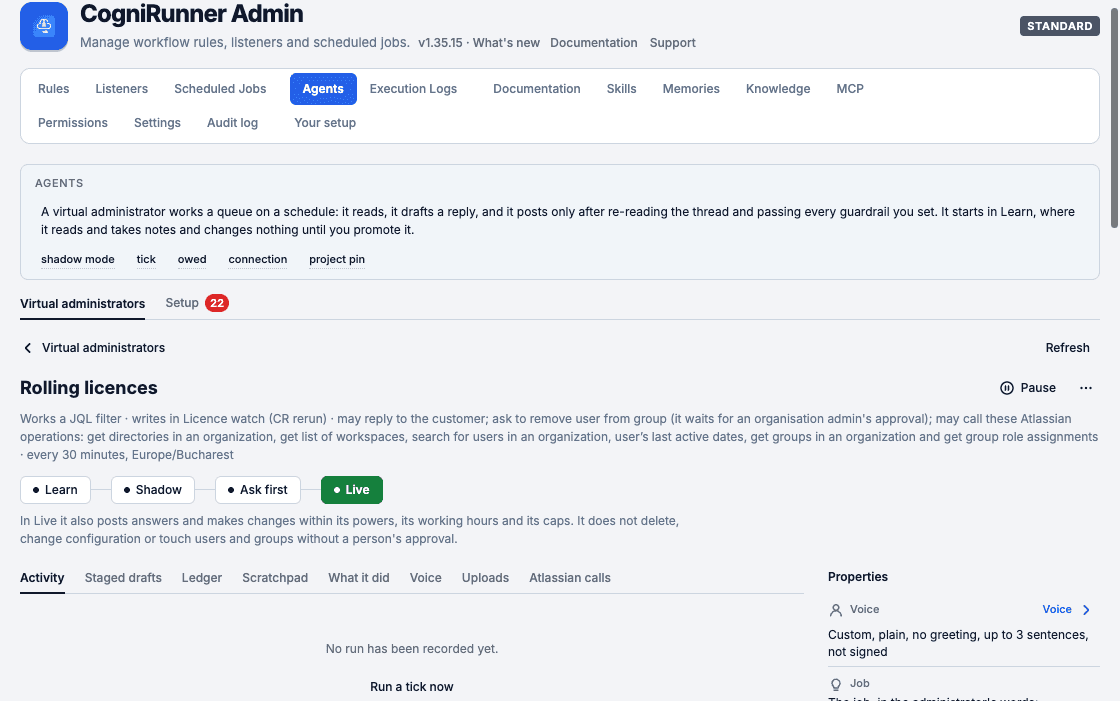Image resolution: width=1120 pixels, height=701 pixels.
Task: Open the Scratchpad tab
Action: (275, 578)
